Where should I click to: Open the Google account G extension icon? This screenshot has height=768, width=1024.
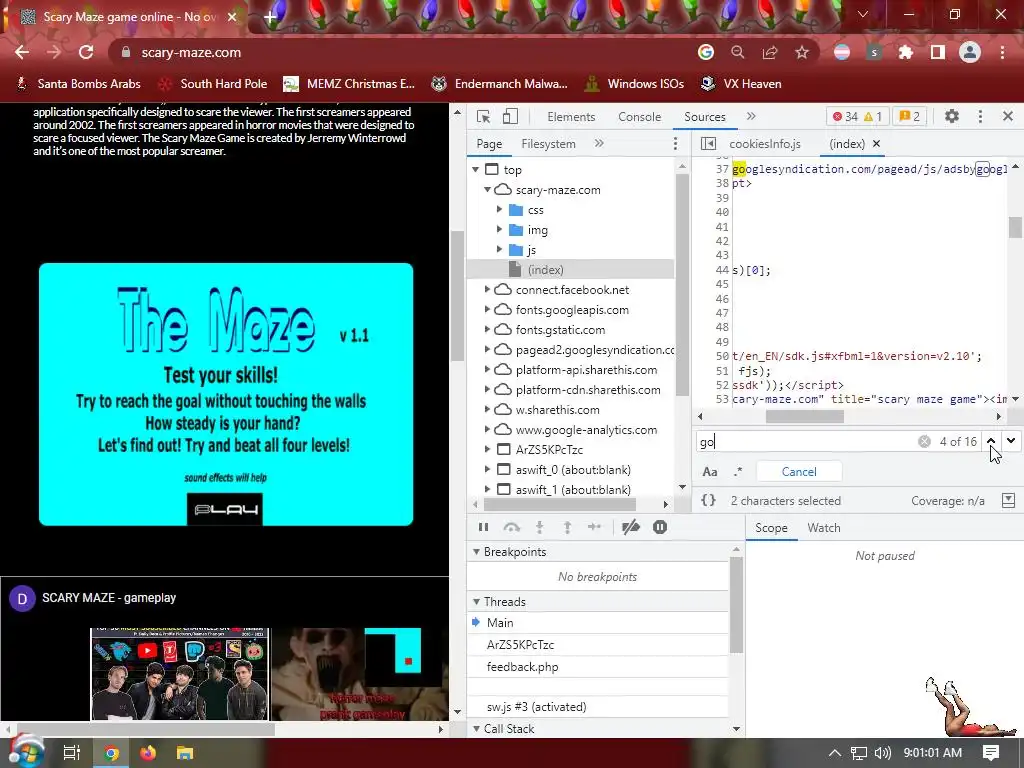(705, 52)
